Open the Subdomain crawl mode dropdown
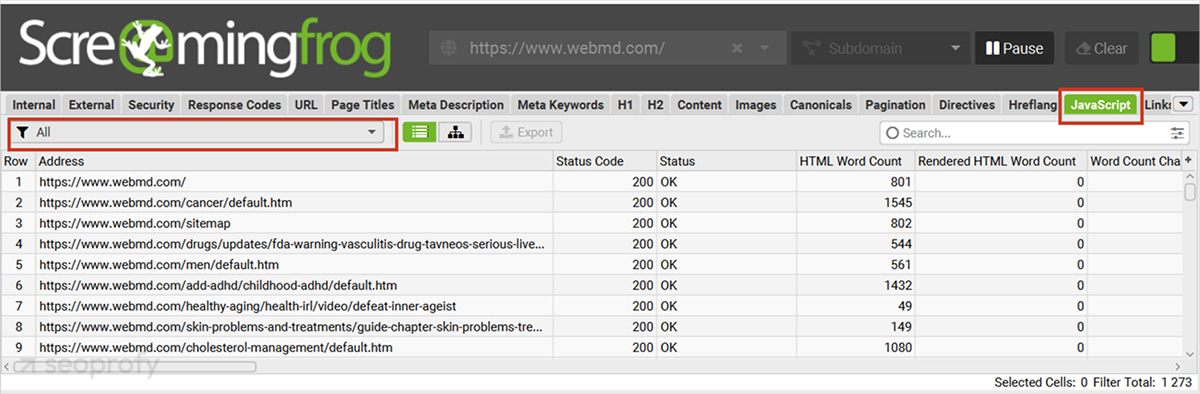The image size is (1200, 394). (x=880, y=48)
